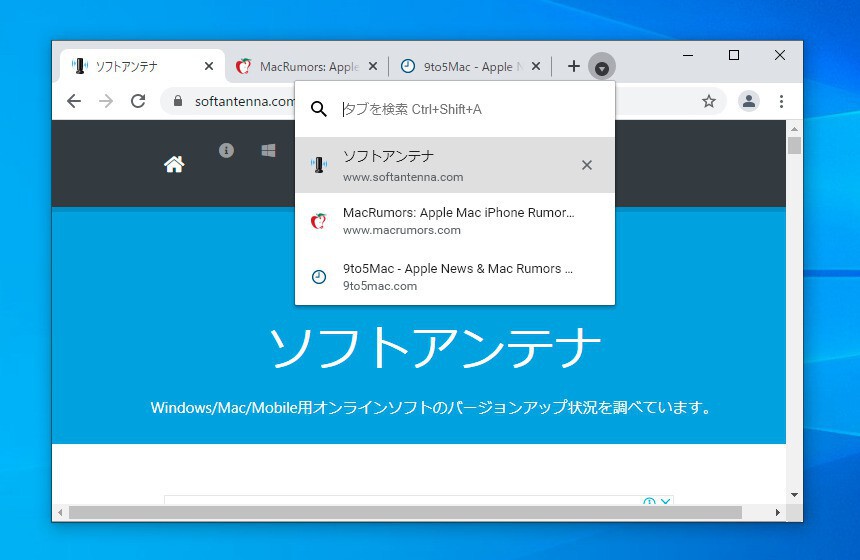
Task: Click the Windows logo icon in site navigation
Action: click(x=268, y=150)
